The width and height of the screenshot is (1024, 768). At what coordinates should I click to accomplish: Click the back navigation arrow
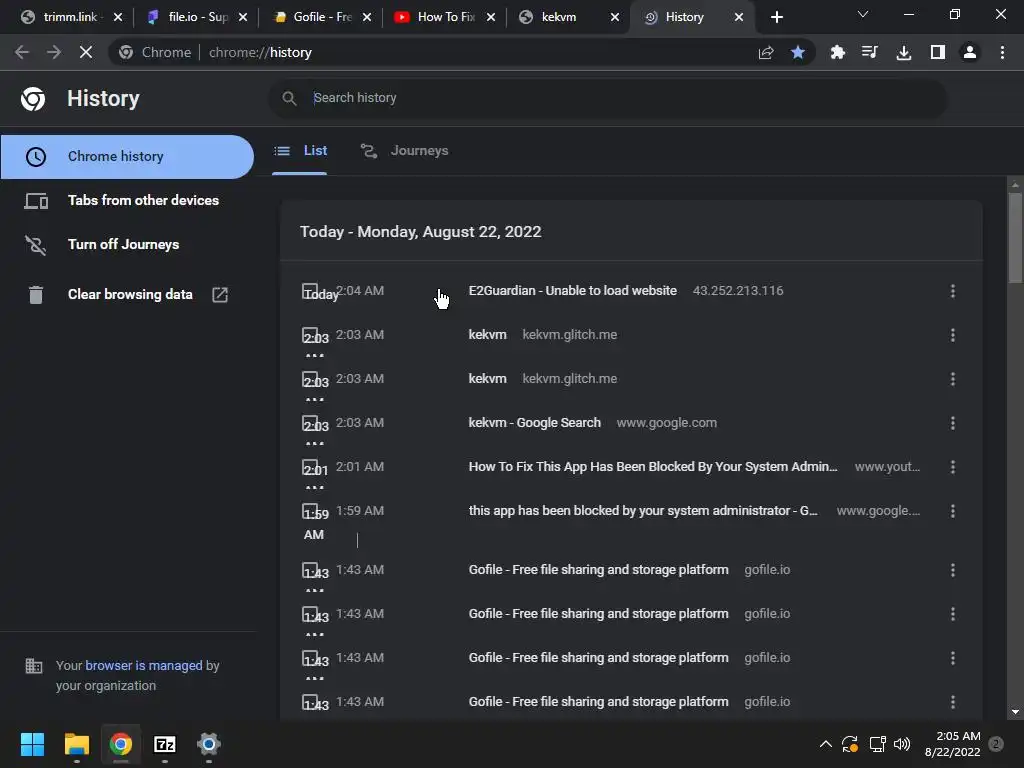[x=22, y=52]
